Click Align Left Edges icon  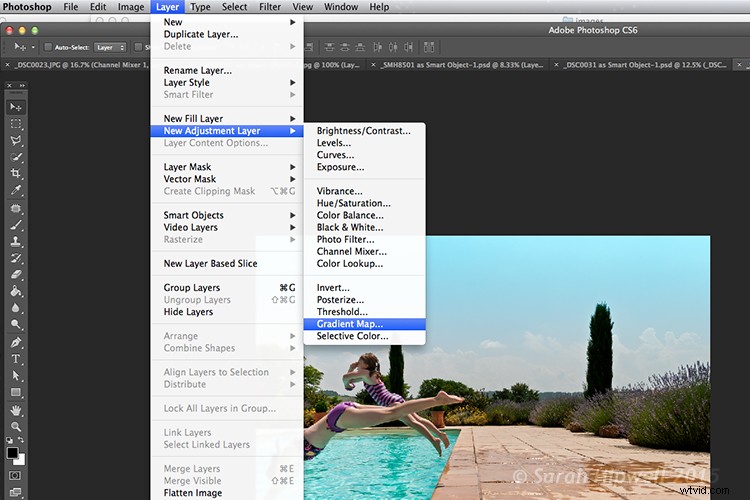coord(377,47)
